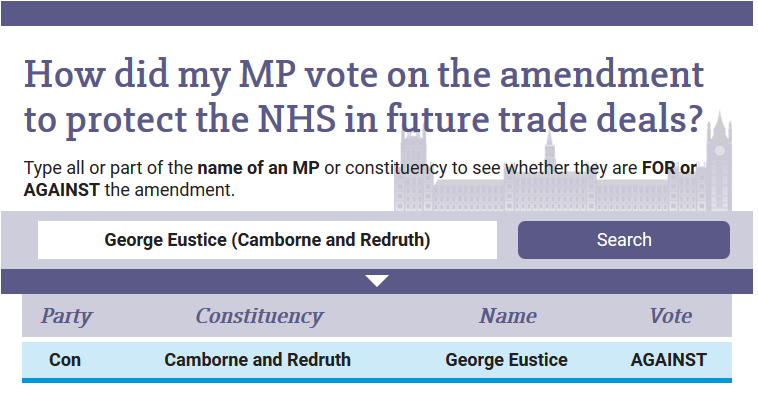Click the Vote column header
This screenshot has height=415, width=758.
click(x=670, y=317)
